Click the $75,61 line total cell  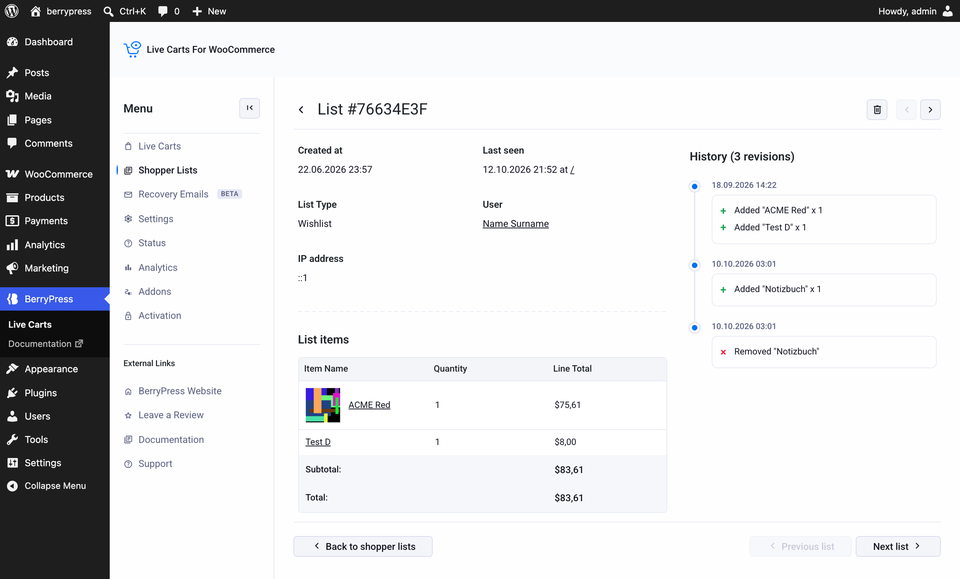[568, 405]
